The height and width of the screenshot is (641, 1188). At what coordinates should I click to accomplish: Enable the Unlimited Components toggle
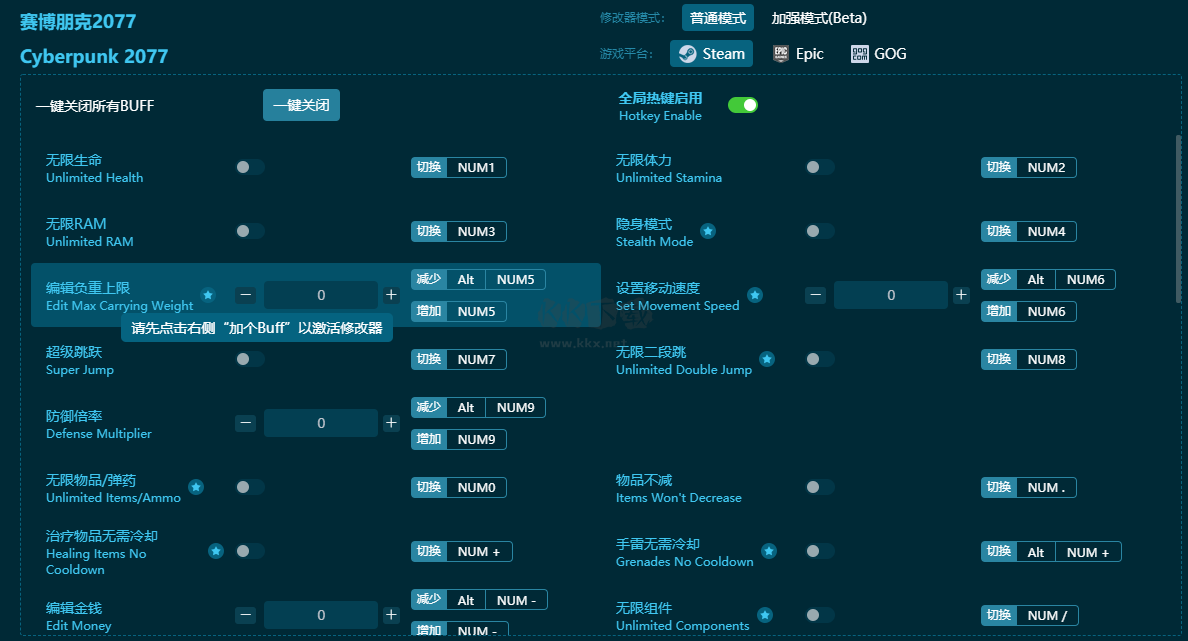[819, 615]
